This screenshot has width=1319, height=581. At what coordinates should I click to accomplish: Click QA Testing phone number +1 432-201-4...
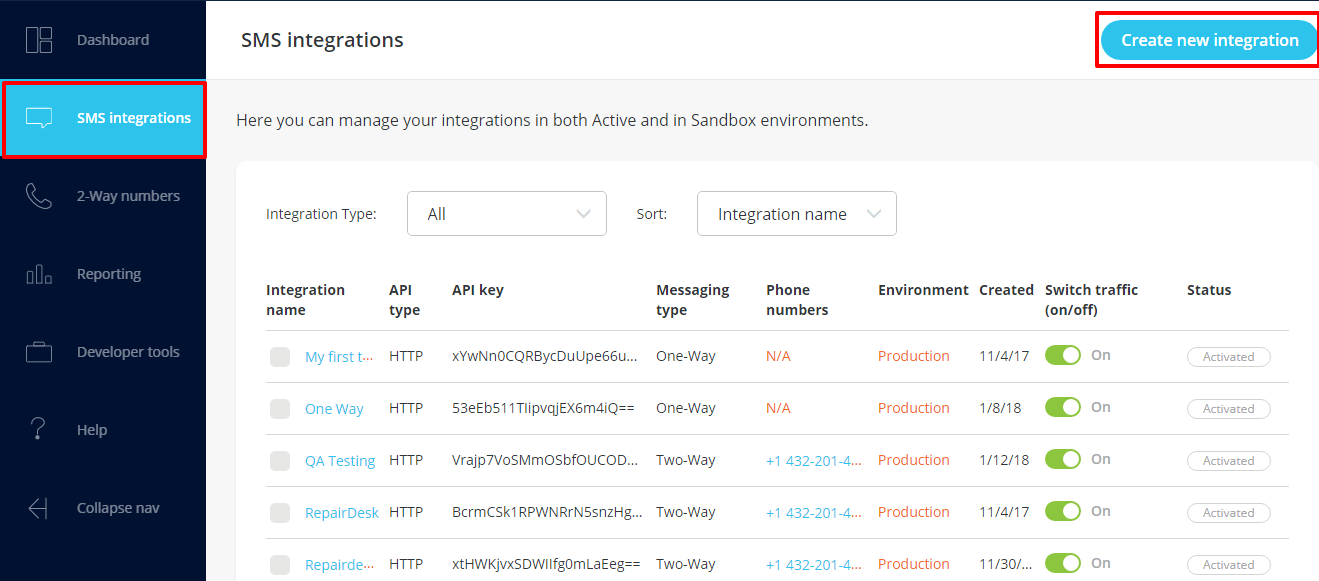814,461
